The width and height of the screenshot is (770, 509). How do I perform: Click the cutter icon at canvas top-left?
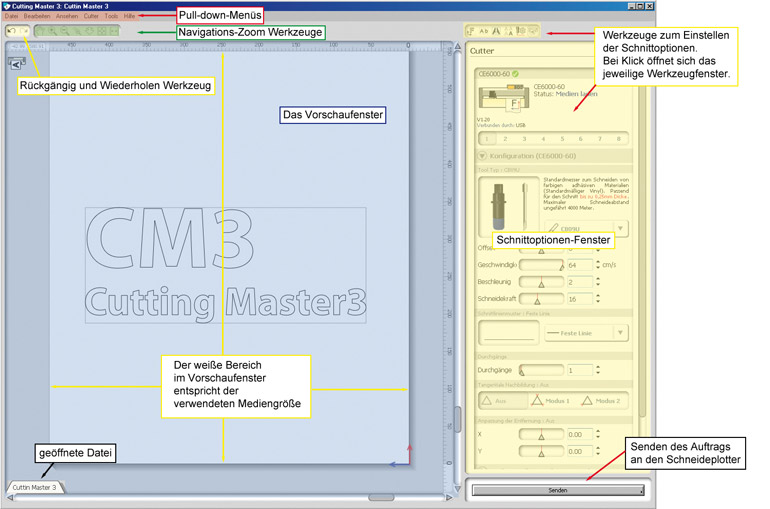[x=16, y=64]
